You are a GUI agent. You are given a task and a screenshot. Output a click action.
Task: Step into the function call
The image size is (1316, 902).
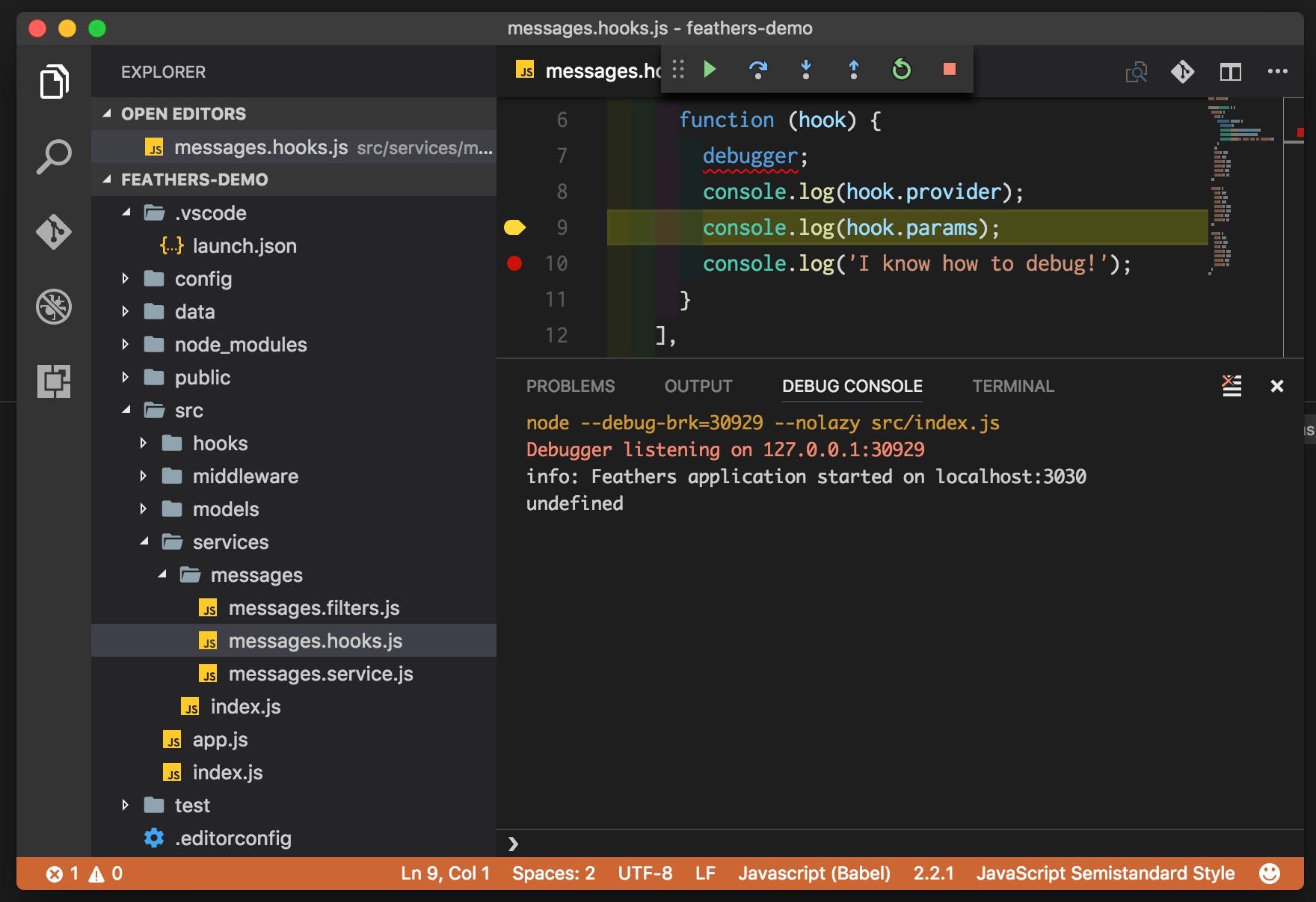[x=805, y=70]
